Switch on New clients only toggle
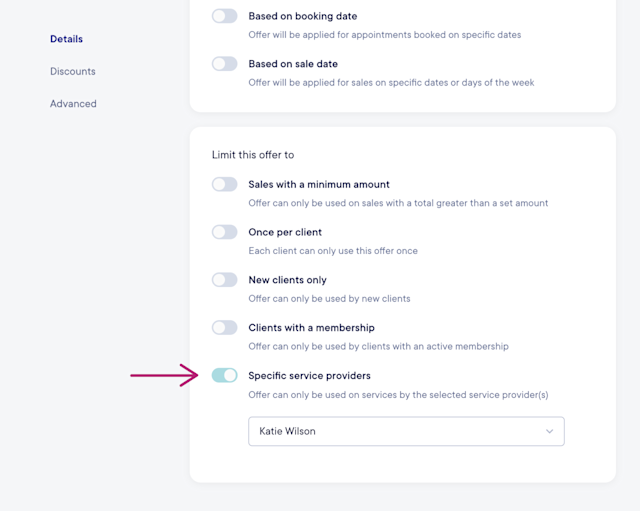The image size is (640, 511). click(224, 280)
